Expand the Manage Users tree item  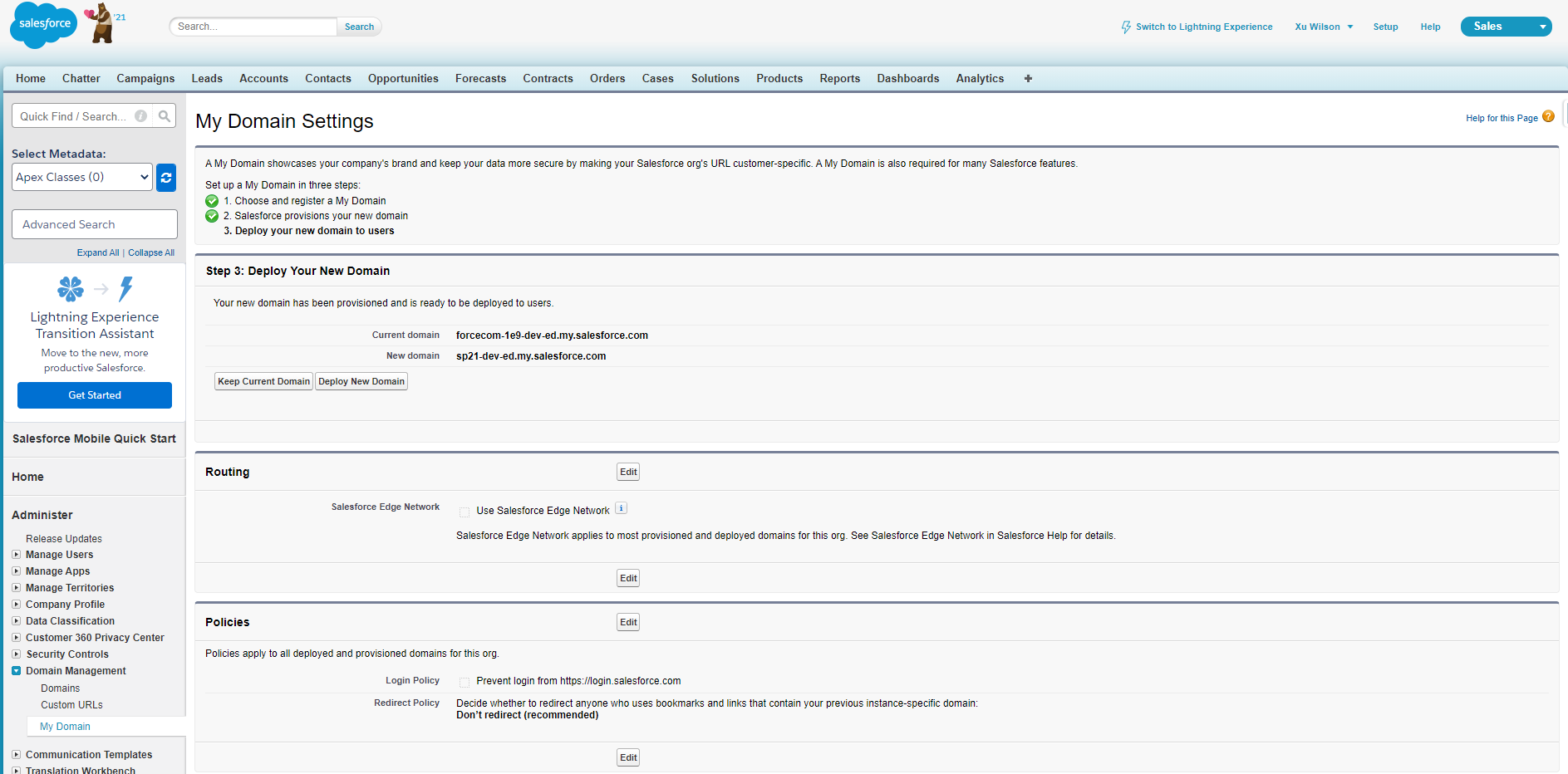pyautogui.click(x=16, y=554)
